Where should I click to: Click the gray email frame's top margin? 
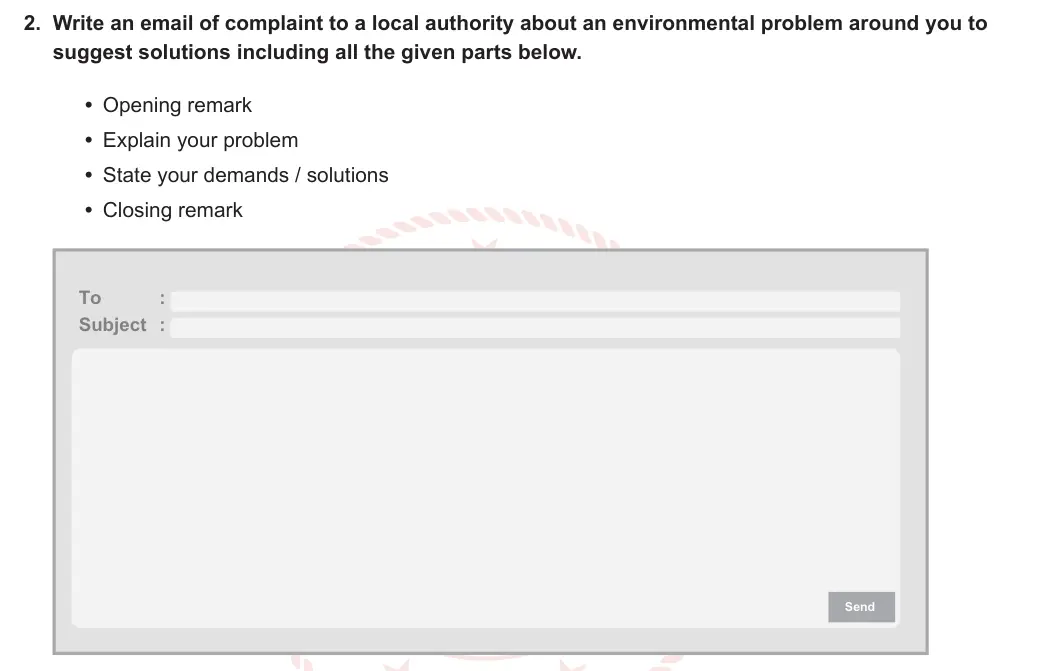click(x=490, y=269)
